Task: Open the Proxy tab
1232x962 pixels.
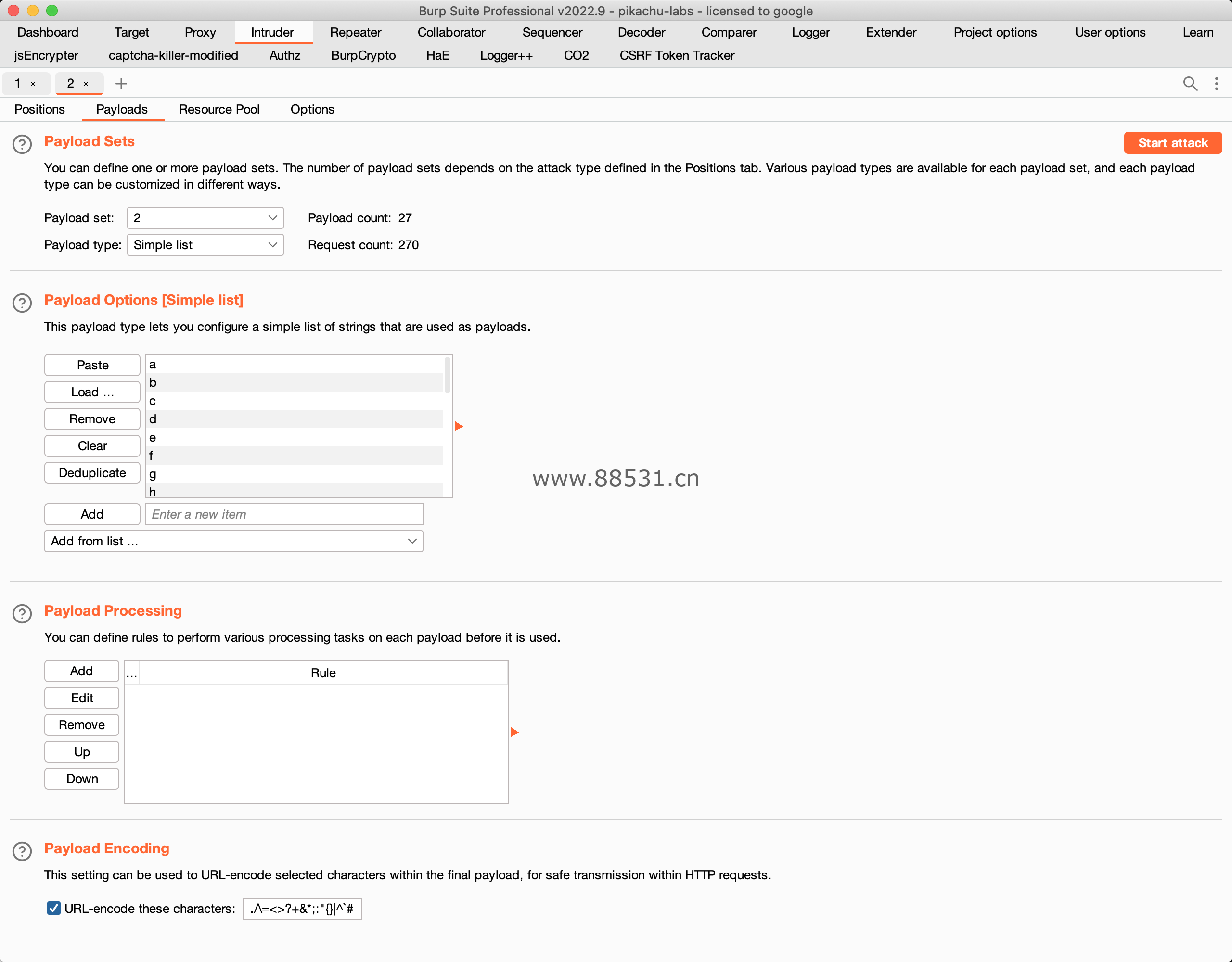Action: click(x=200, y=32)
